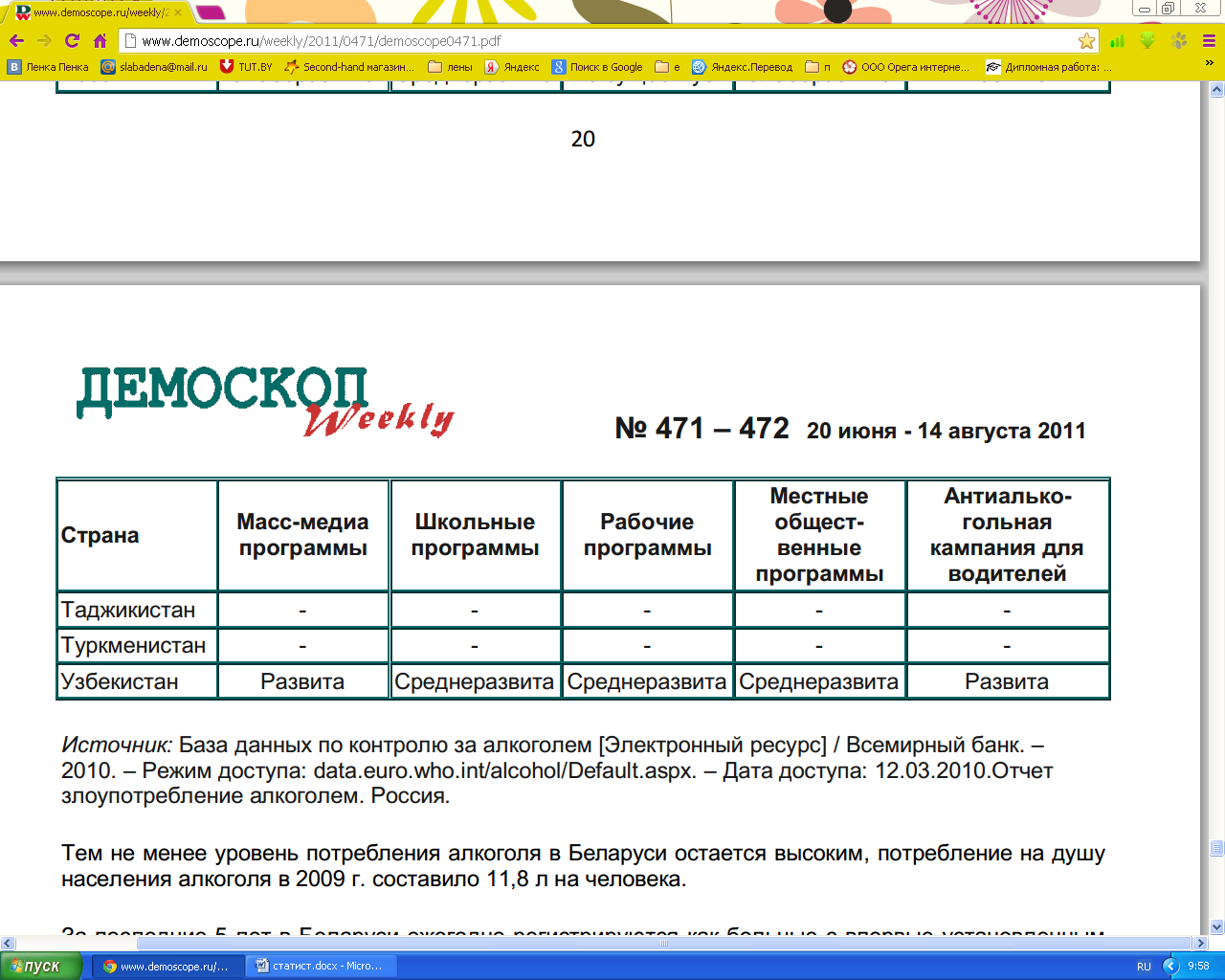The image size is (1225, 980).
Task: Click 'Развита' in Узбекистан's Масс-медиа cell
Action: coord(302,681)
